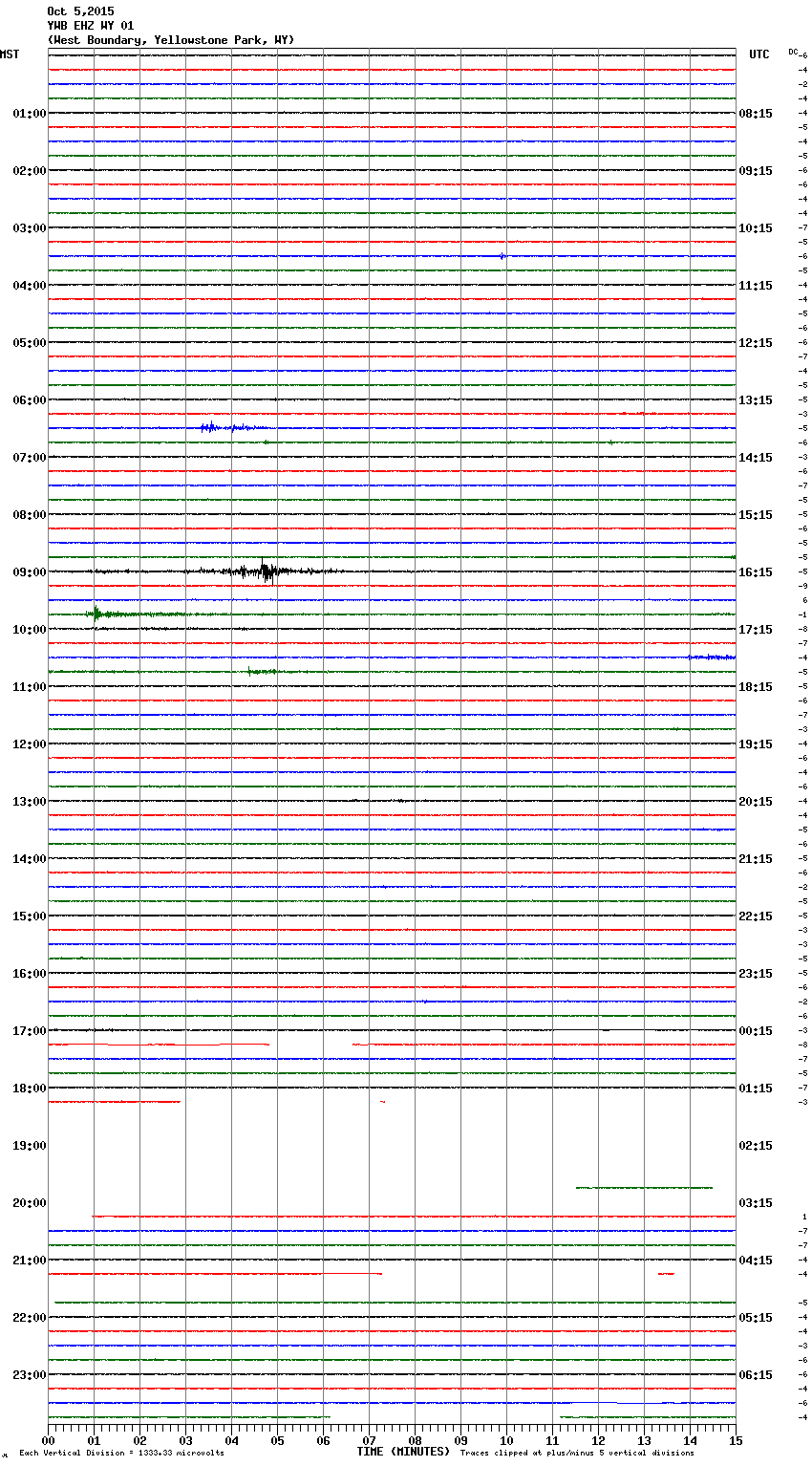Click the 06:15 UTC time label
Image resolution: width=812 pixels, height=1466 pixels.
[x=756, y=1375]
